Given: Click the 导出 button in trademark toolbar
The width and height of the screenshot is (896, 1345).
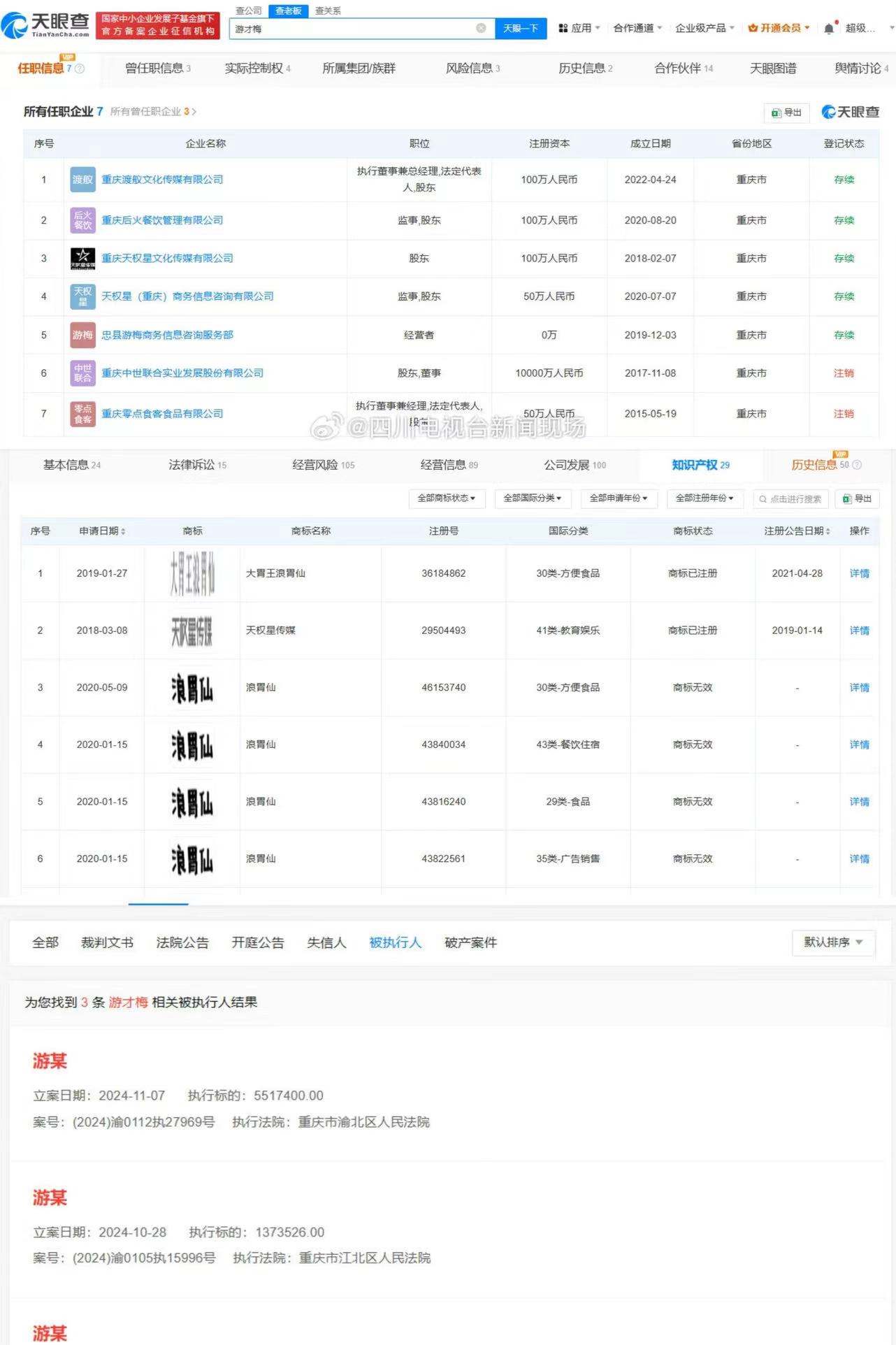Looking at the screenshot, I should point(857,498).
